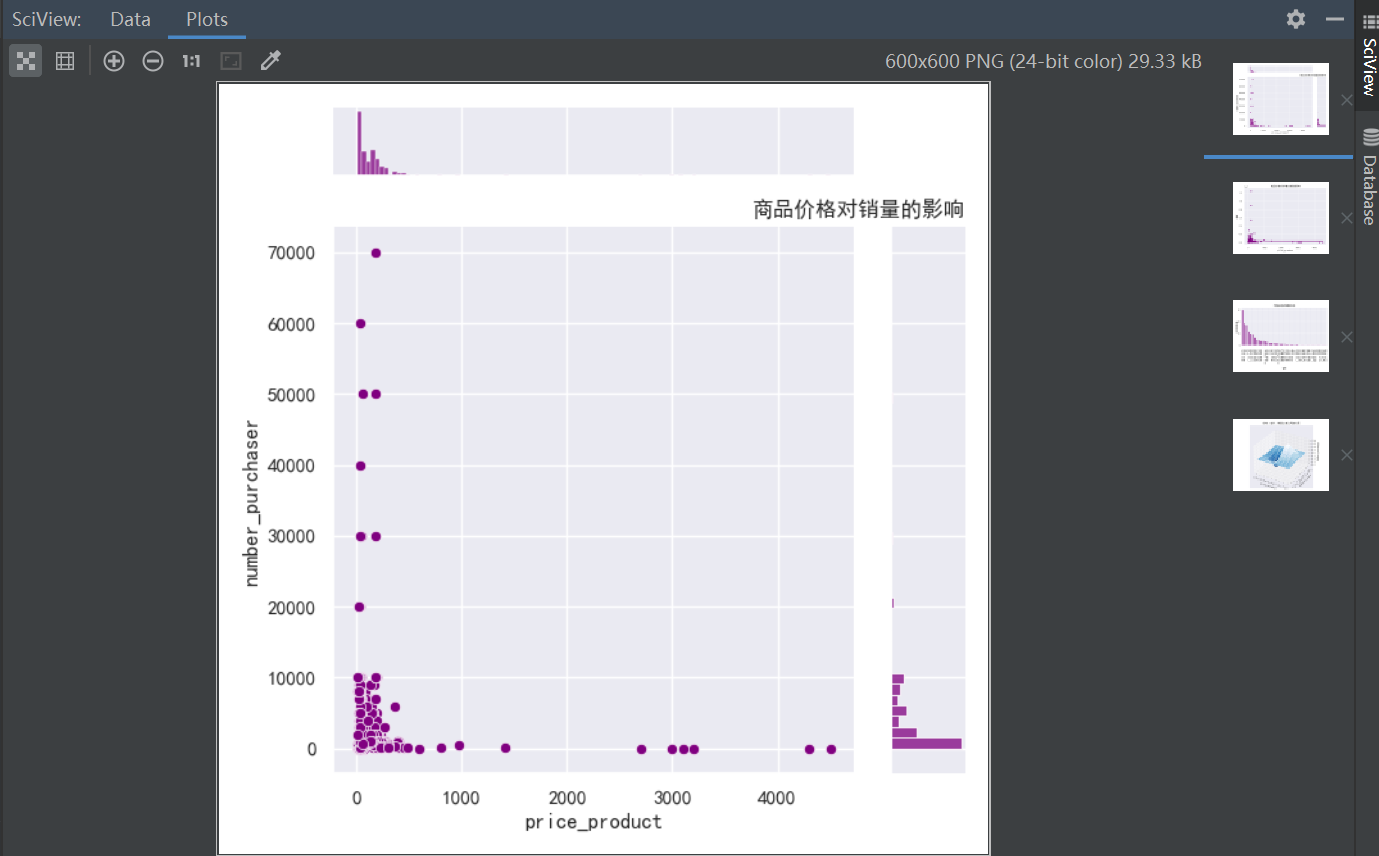Select the third bar chart thumbnail
This screenshot has height=856, width=1379.
(x=1281, y=336)
